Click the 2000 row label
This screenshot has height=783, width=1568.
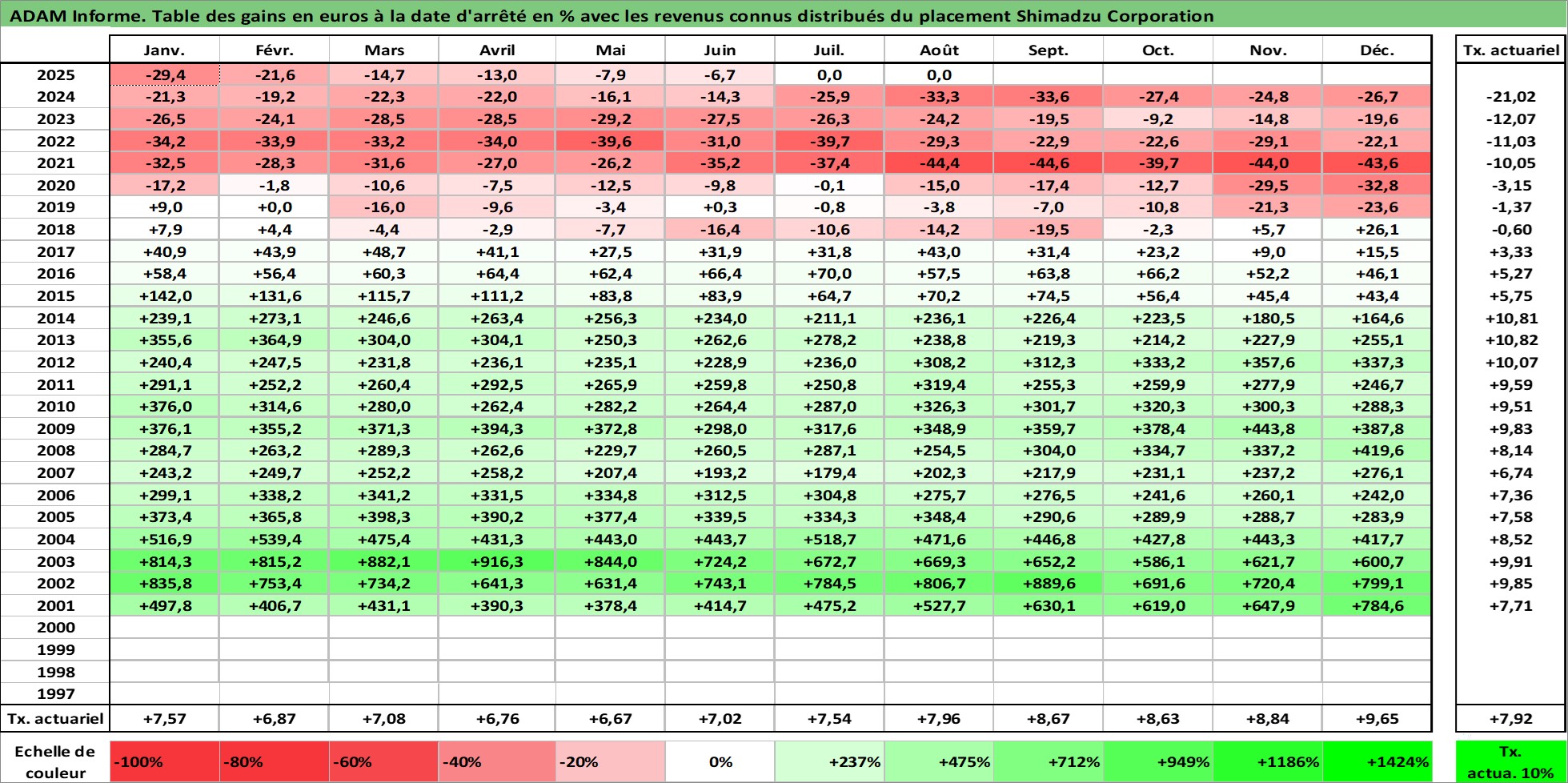pyautogui.click(x=55, y=628)
